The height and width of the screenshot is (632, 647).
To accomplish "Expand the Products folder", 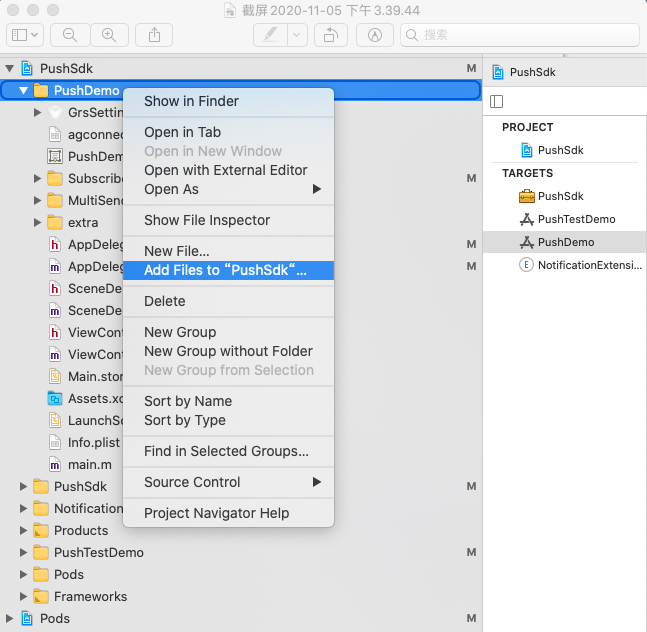I will tap(24, 531).
